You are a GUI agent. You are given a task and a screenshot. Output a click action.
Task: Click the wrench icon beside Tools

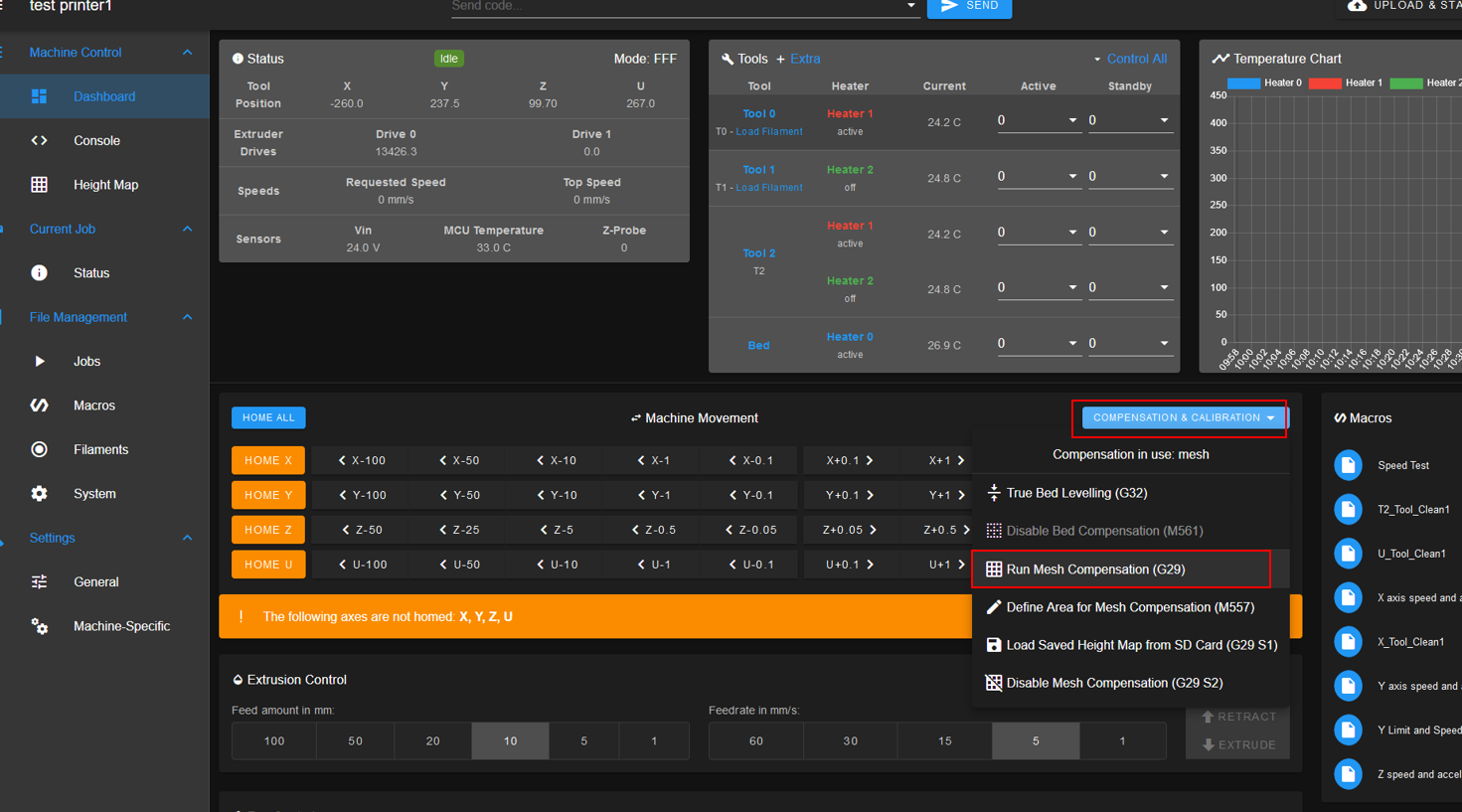tap(728, 60)
